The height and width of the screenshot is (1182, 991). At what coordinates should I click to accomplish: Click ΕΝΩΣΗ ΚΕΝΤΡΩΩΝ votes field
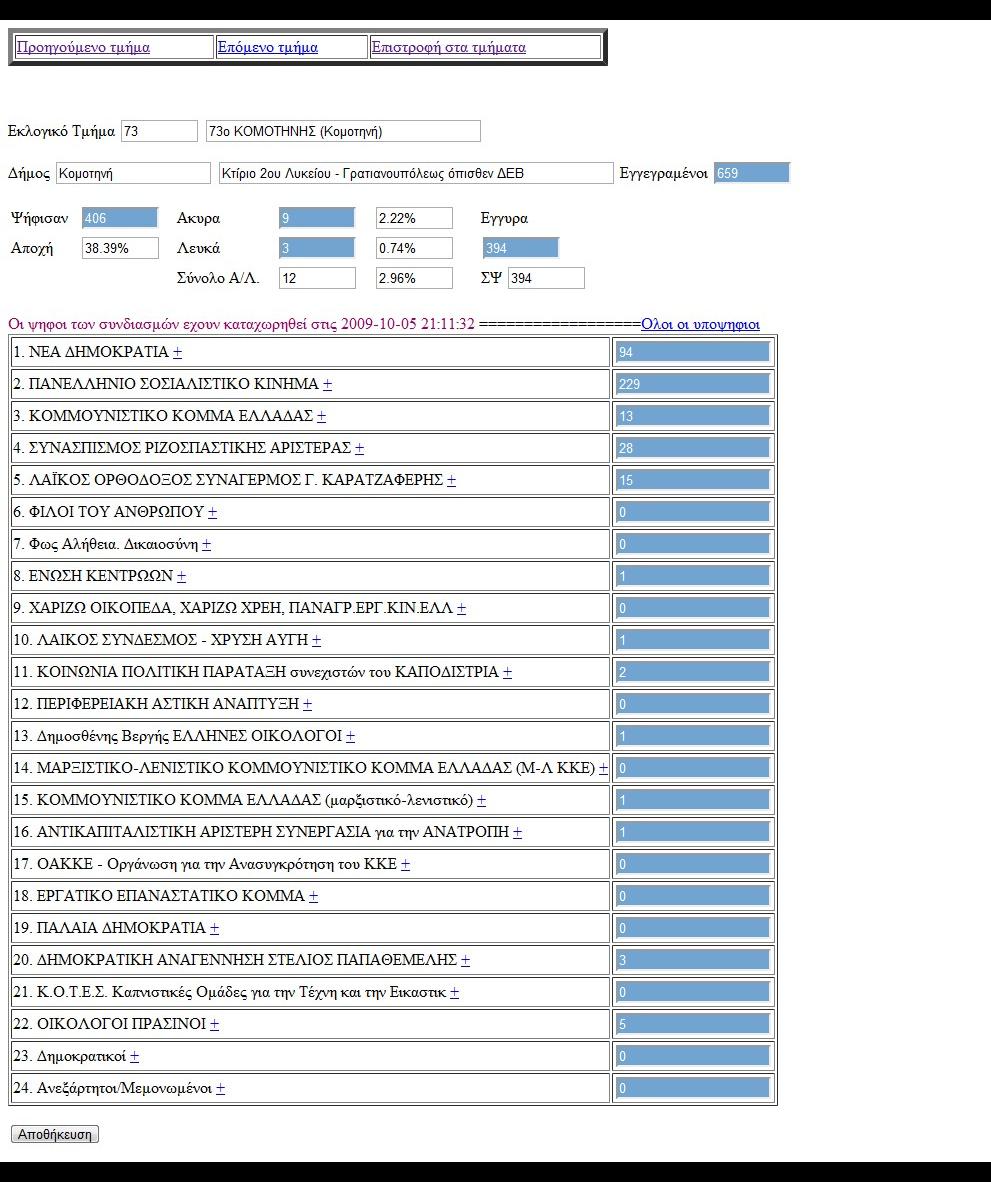[693, 577]
